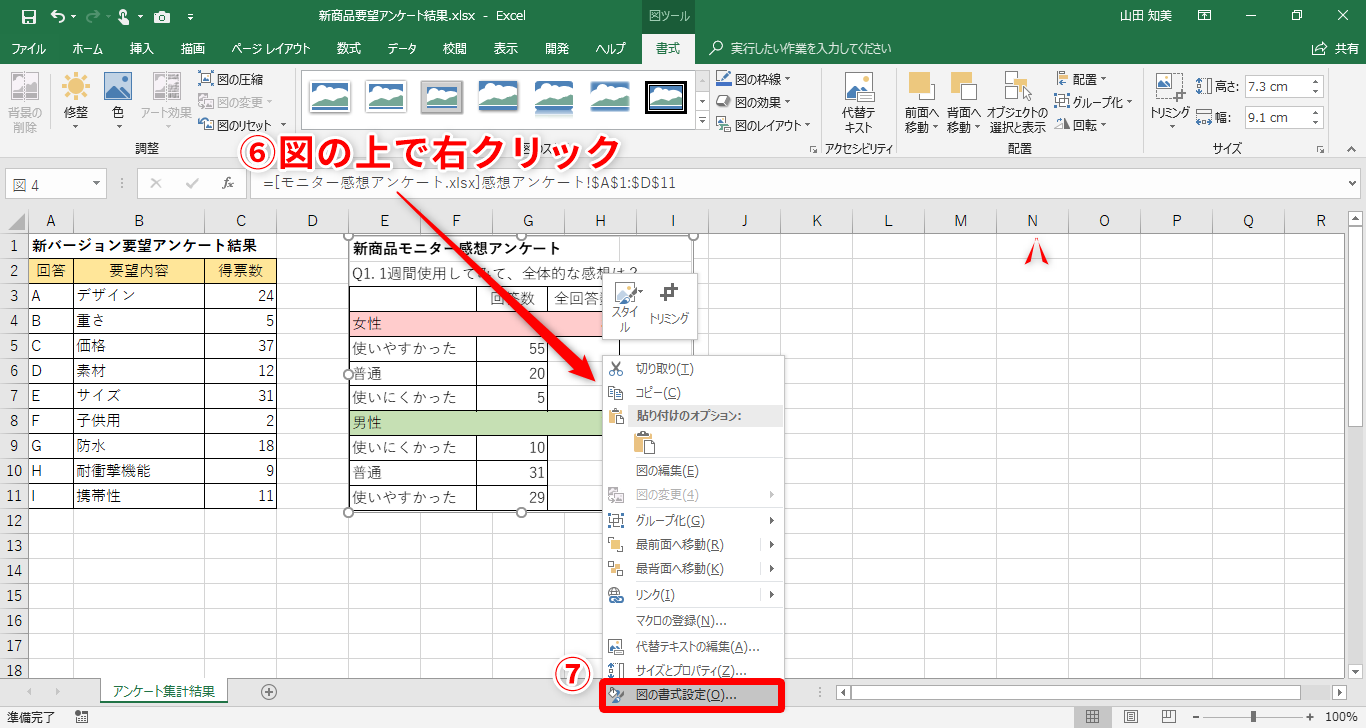This screenshot has width=1366, height=728.
Task: Select the アンケート集計結果 sheet tab
Action: (164, 692)
